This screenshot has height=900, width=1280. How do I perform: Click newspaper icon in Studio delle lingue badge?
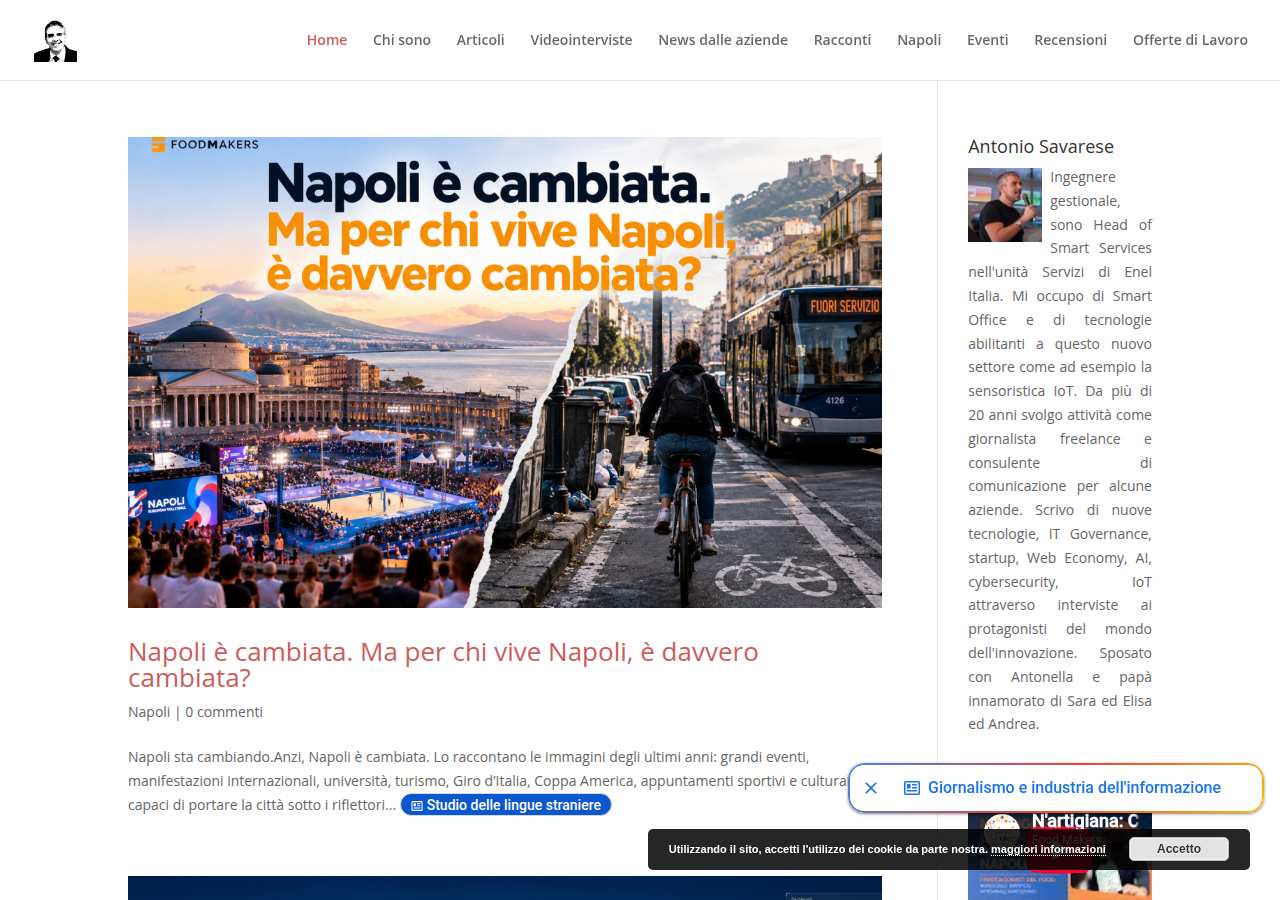click(417, 805)
